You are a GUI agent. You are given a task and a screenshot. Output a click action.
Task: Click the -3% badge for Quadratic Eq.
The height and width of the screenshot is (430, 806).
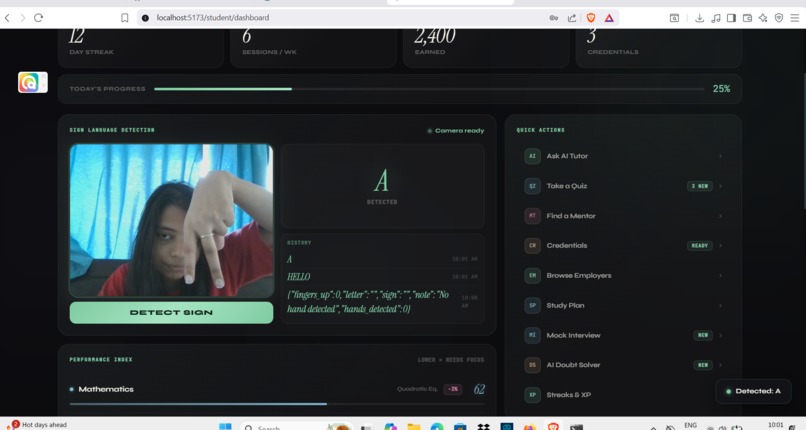[x=453, y=389]
